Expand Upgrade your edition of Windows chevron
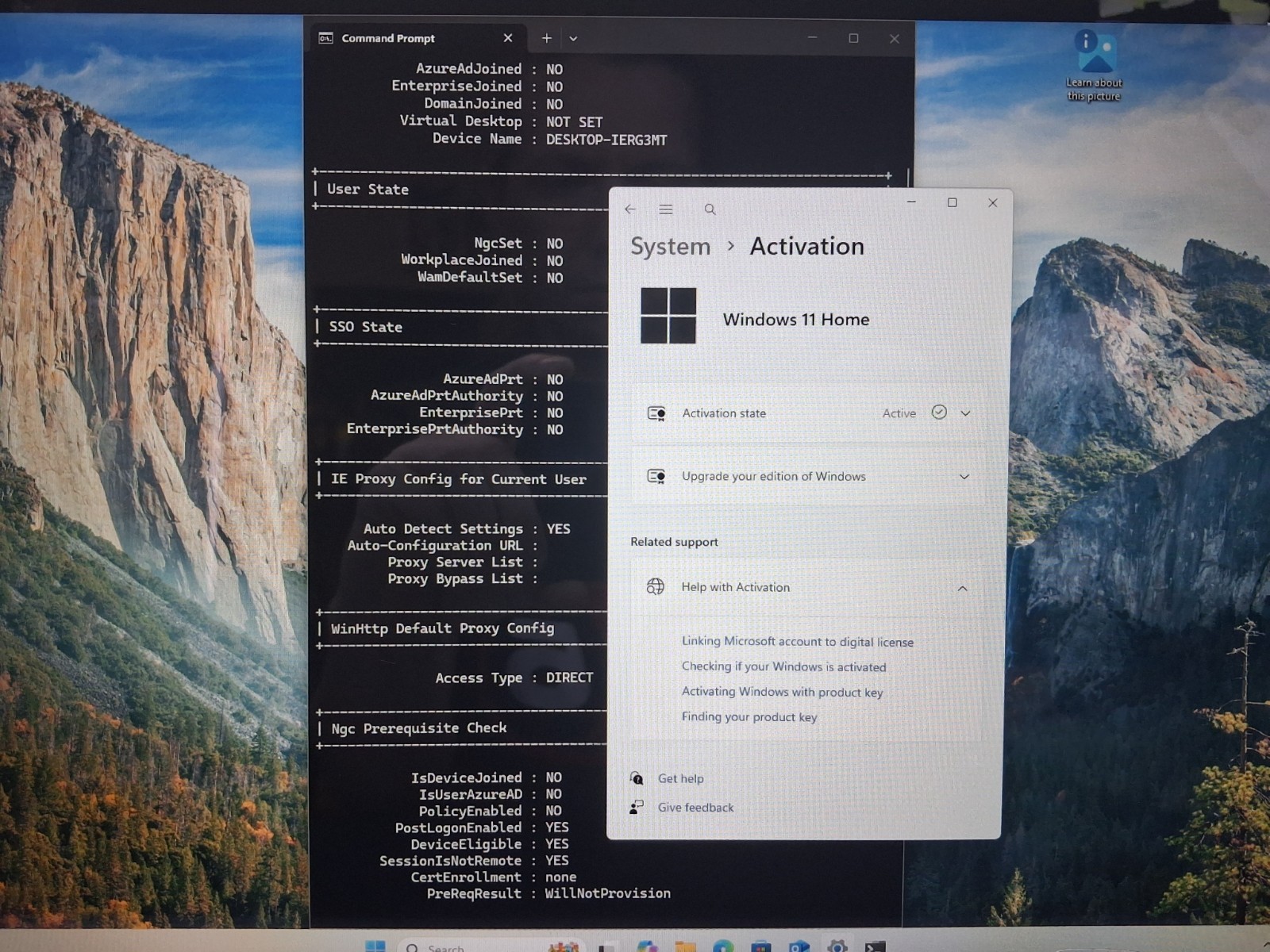Image resolution: width=1270 pixels, height=952 pixels. pyautogui.click(x=964, y=477)
